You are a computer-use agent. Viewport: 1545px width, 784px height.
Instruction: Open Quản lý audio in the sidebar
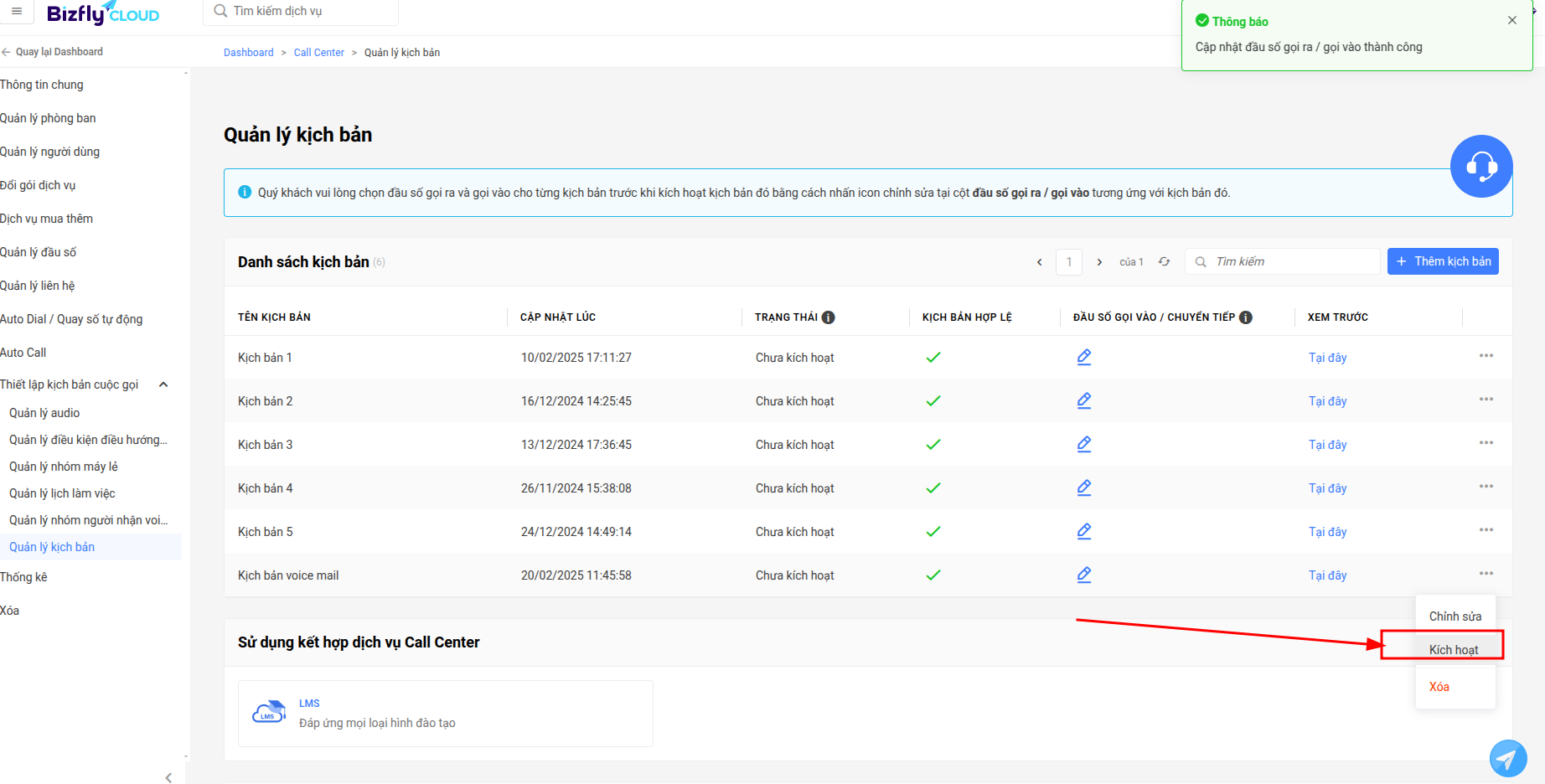[44, 413]
